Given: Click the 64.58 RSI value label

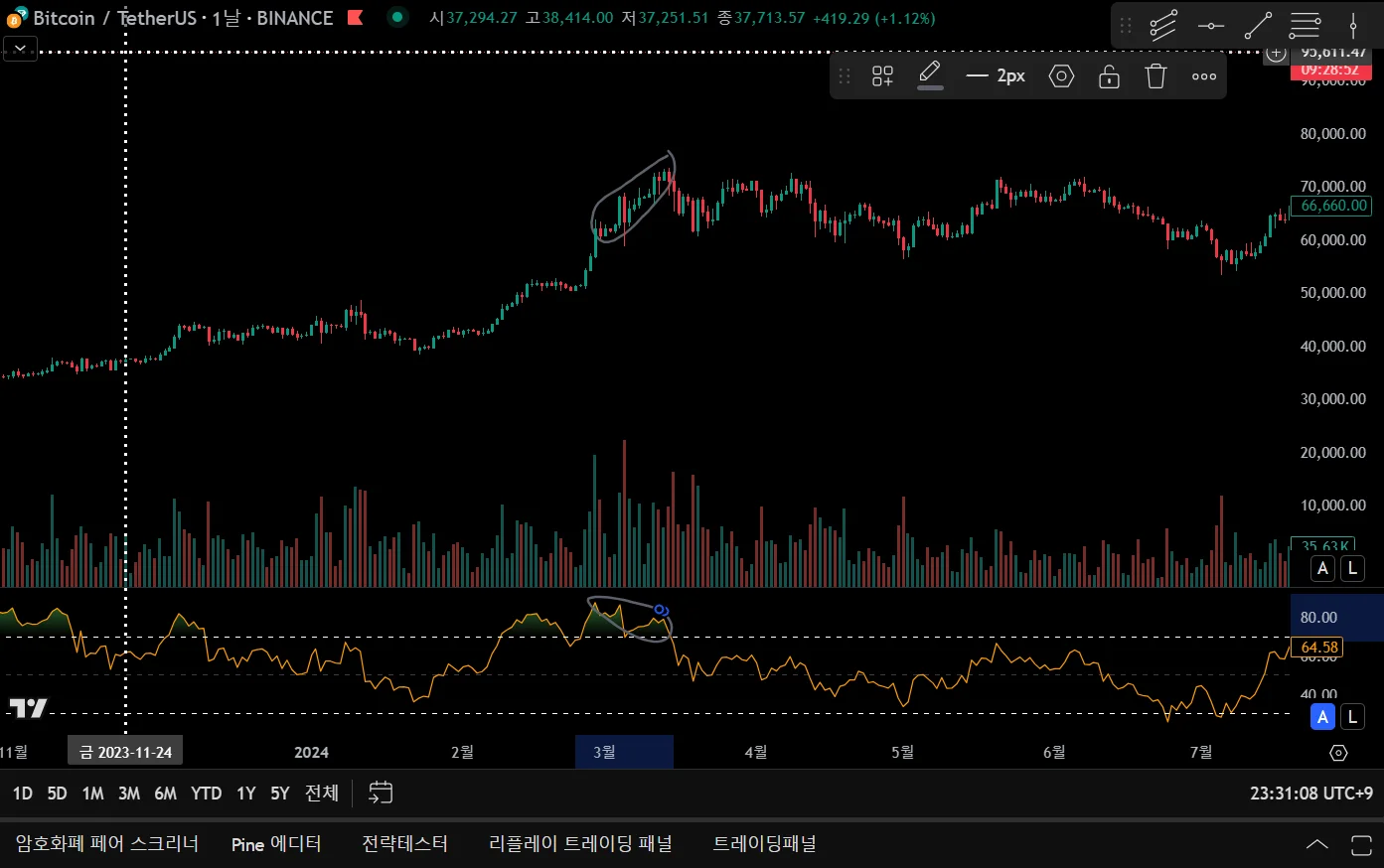Looking at the screenshot, I should click(x=1319, y=648).
